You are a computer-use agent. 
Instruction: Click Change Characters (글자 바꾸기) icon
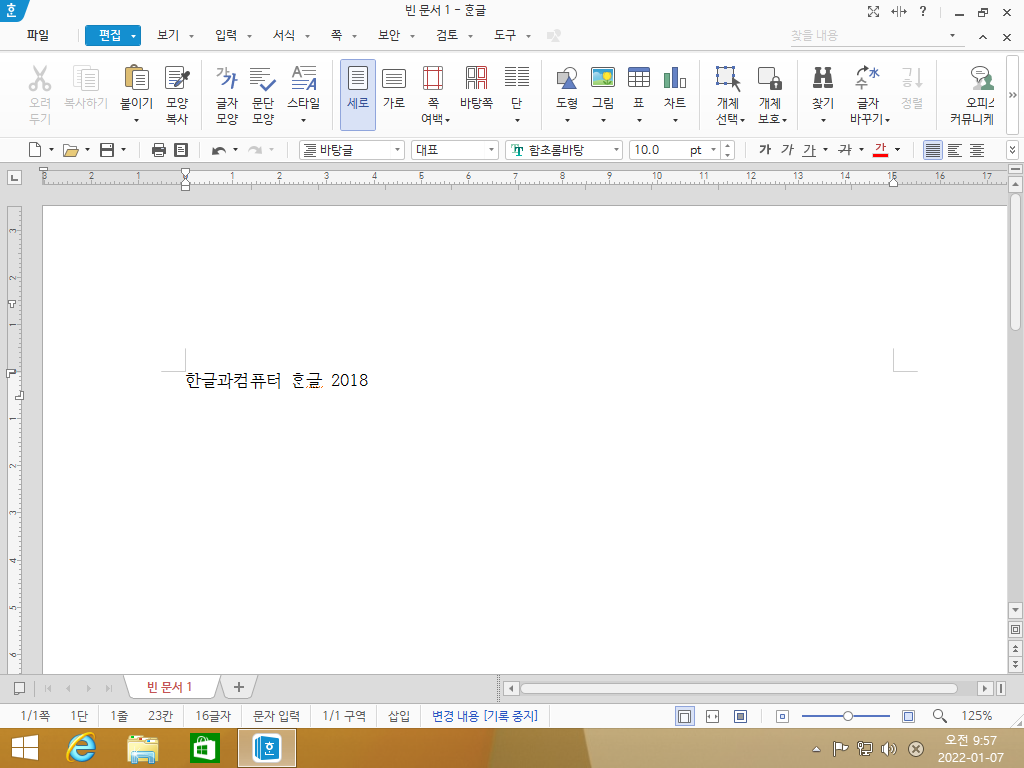tap(868, 77)
